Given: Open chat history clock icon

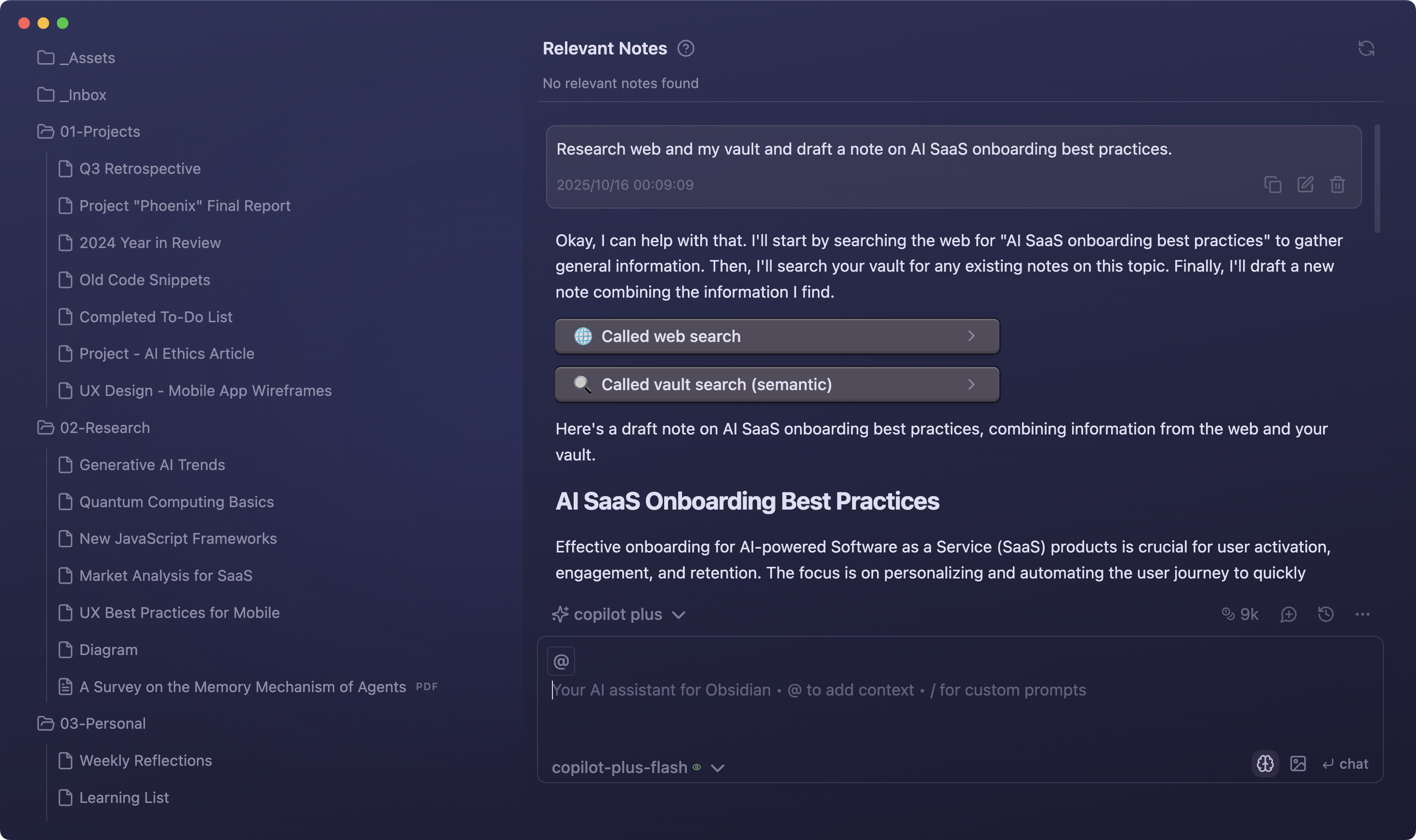Looking at the screenshot, I should [x=1325, y=614].
